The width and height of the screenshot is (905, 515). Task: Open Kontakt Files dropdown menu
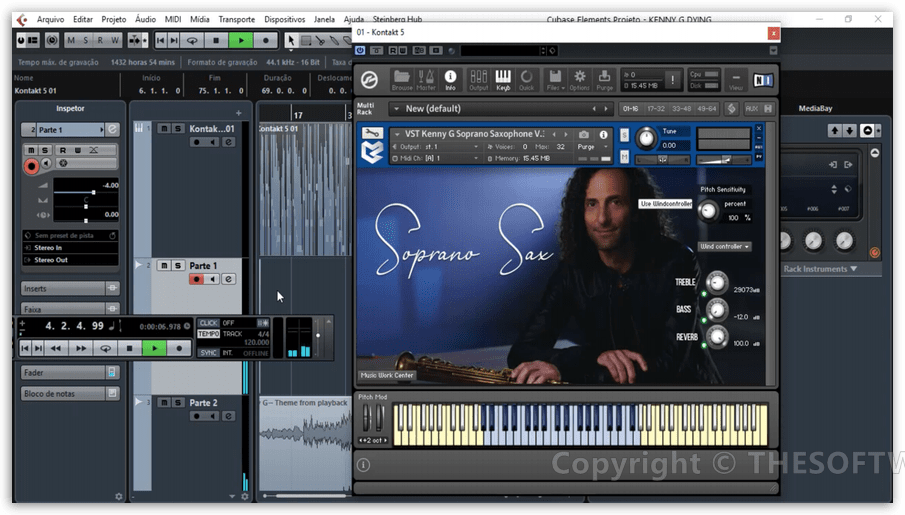point(555,80)
